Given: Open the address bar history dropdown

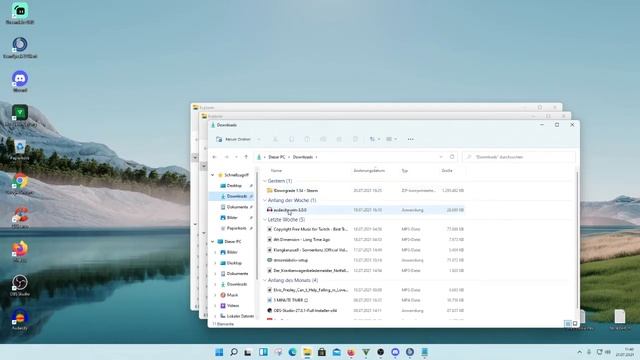Looking at the screenshot, I should (441, 157).
